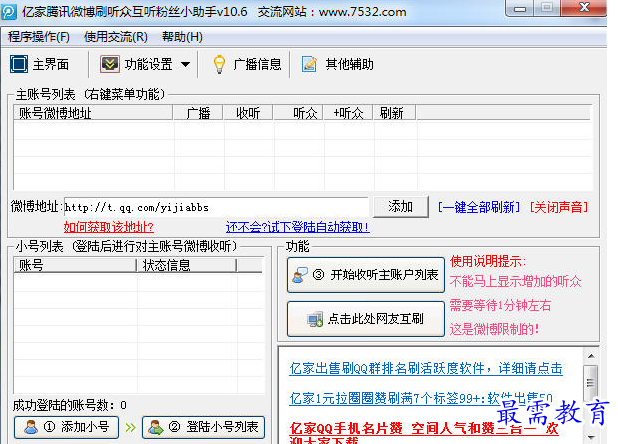Open 还不会?试下登陆自动获取! link

click(x=298, y=227)
